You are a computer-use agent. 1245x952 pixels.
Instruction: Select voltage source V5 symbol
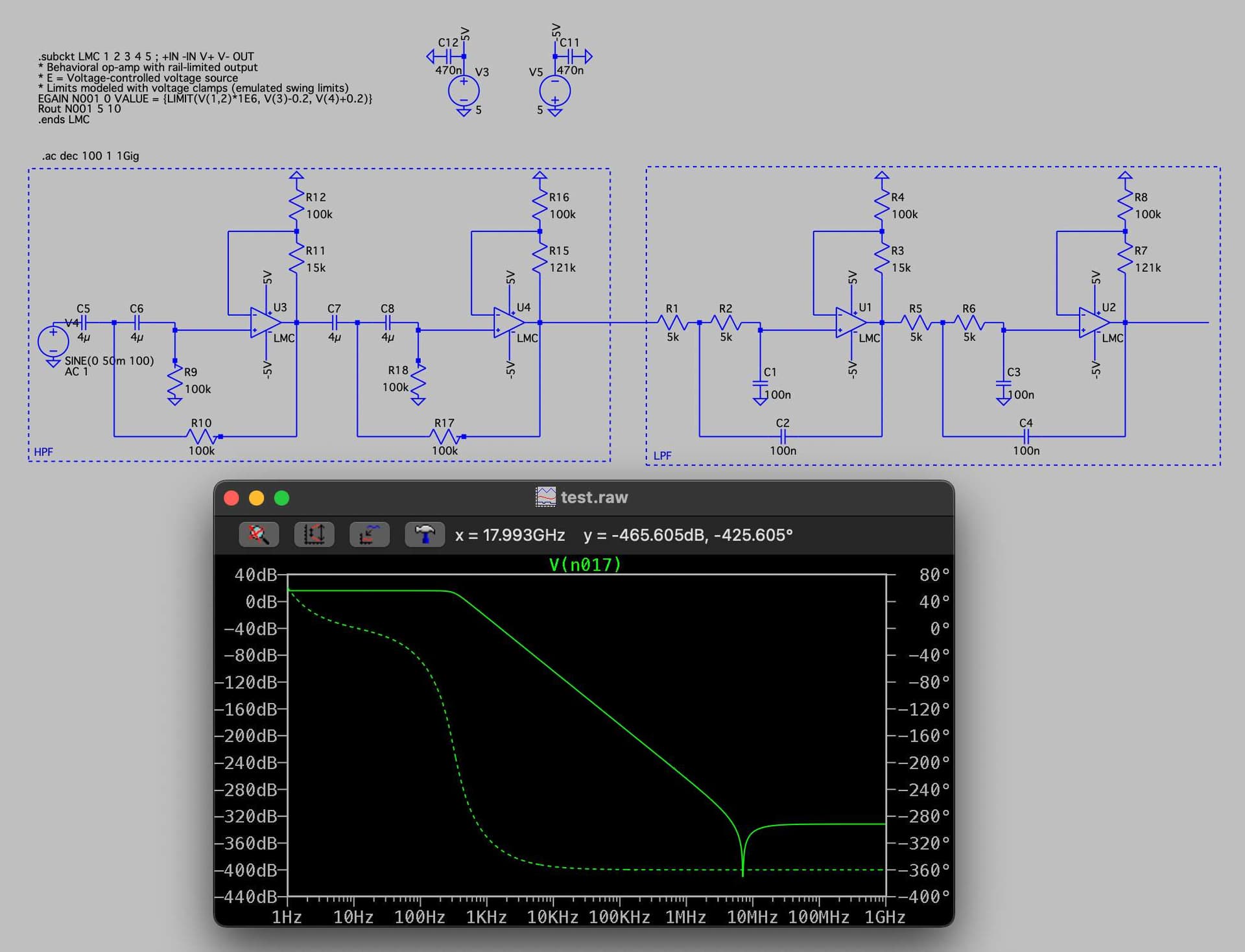(x=555, y=91)
